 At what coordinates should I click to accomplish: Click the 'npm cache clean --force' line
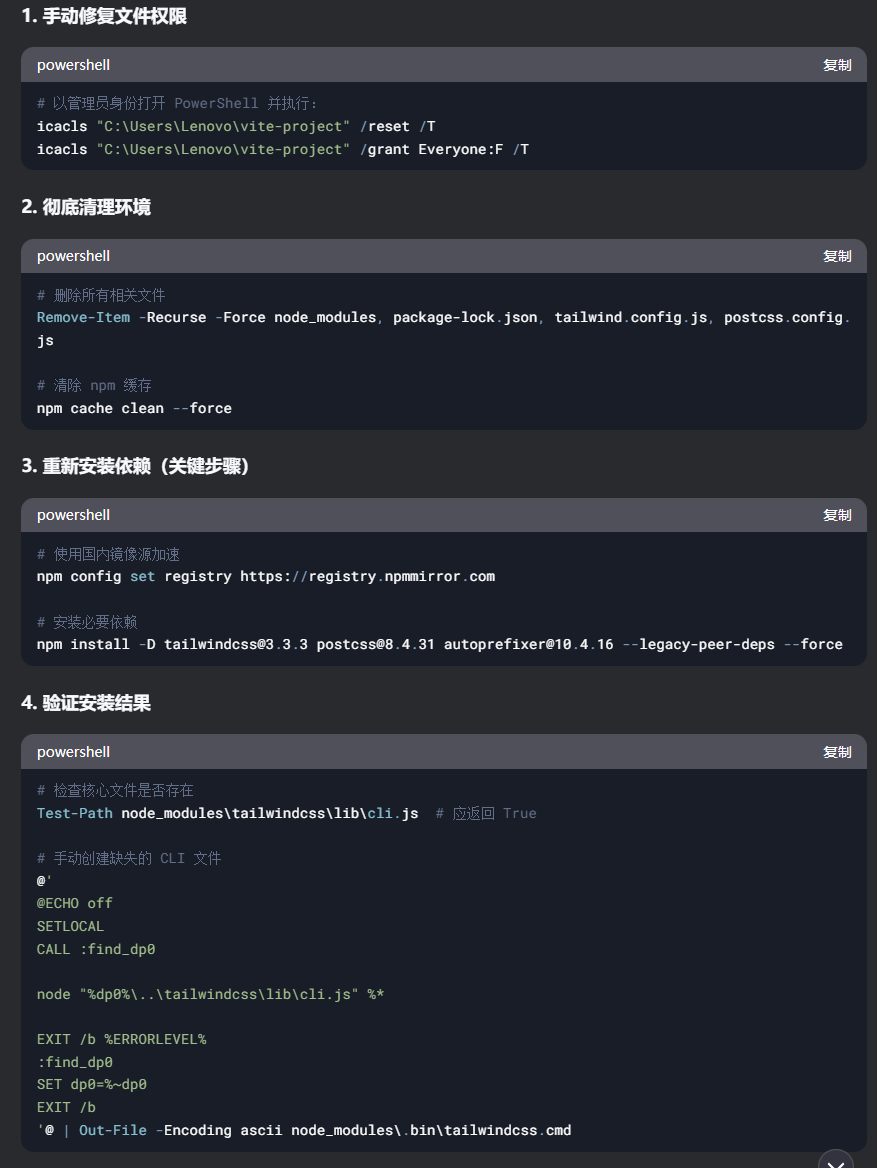click(x=134, y=408)
